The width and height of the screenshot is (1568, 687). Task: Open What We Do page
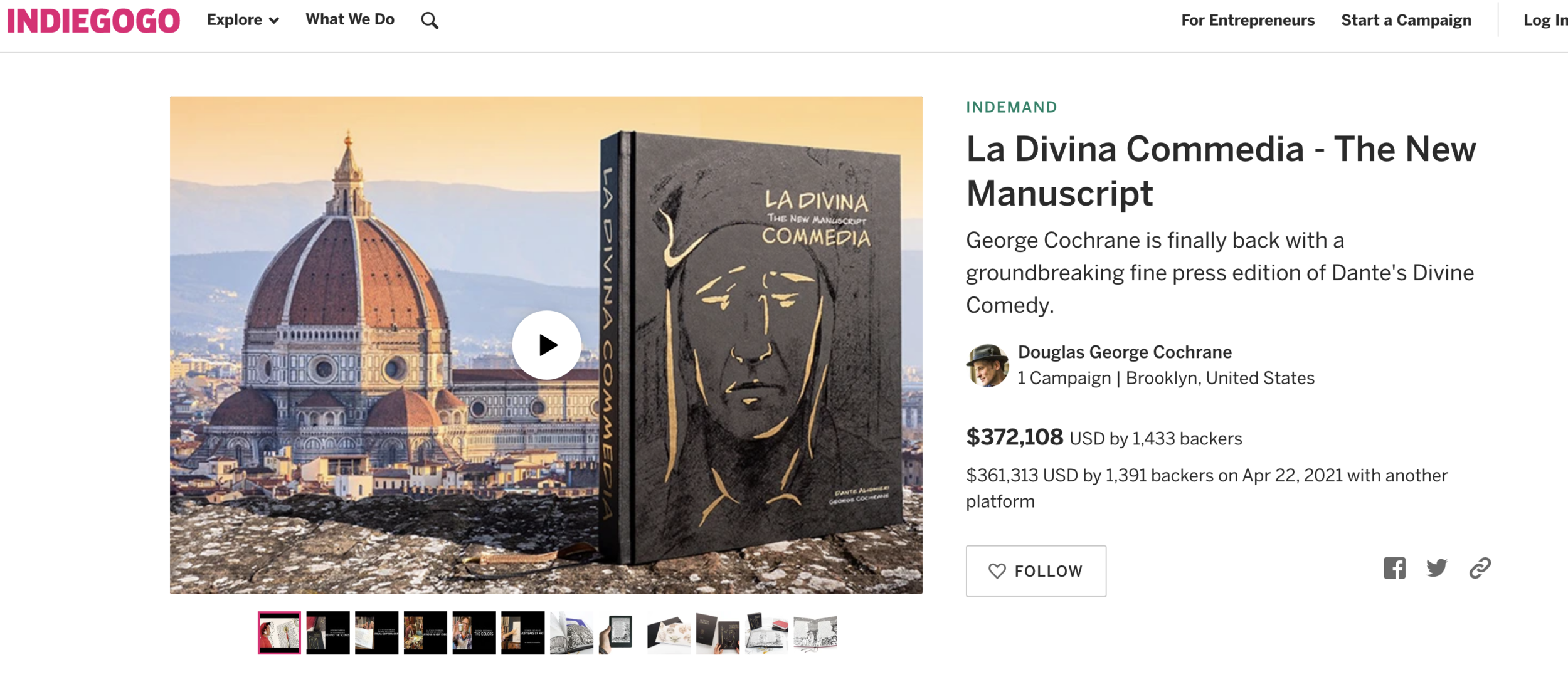pyautogui.click(x=350, y=19)
